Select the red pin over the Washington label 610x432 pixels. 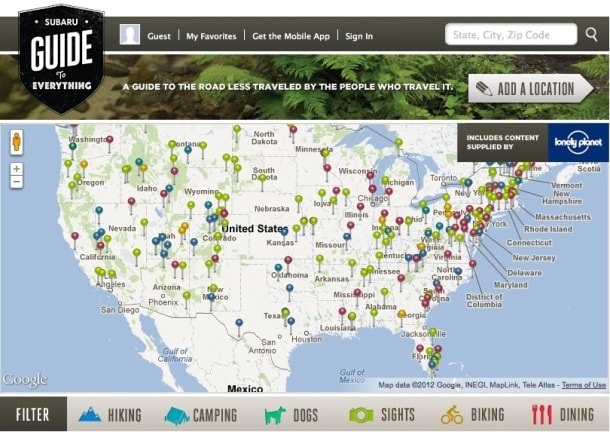tap(110, 139)
